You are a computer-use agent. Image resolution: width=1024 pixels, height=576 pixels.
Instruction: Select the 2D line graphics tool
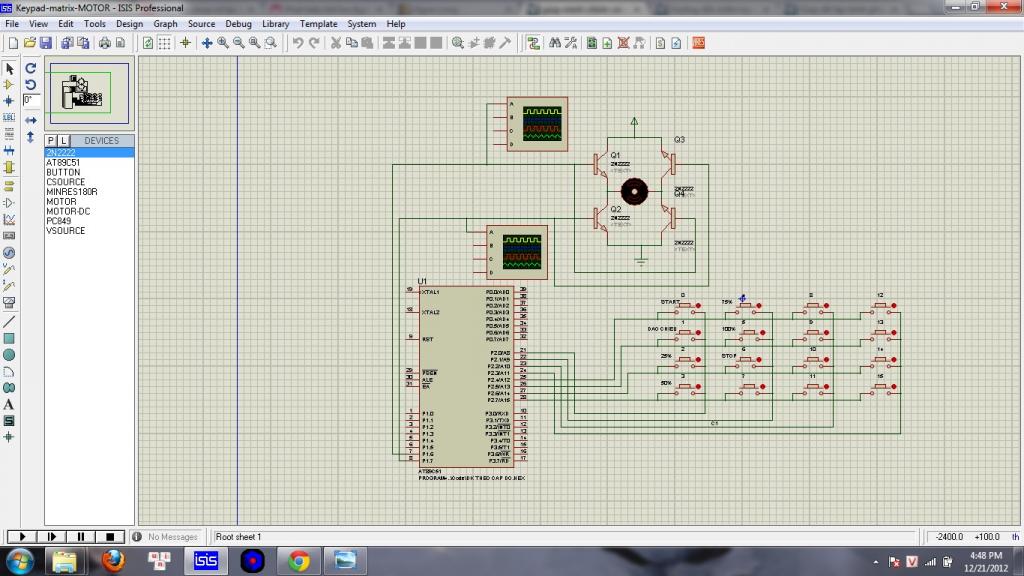point(9,322)
